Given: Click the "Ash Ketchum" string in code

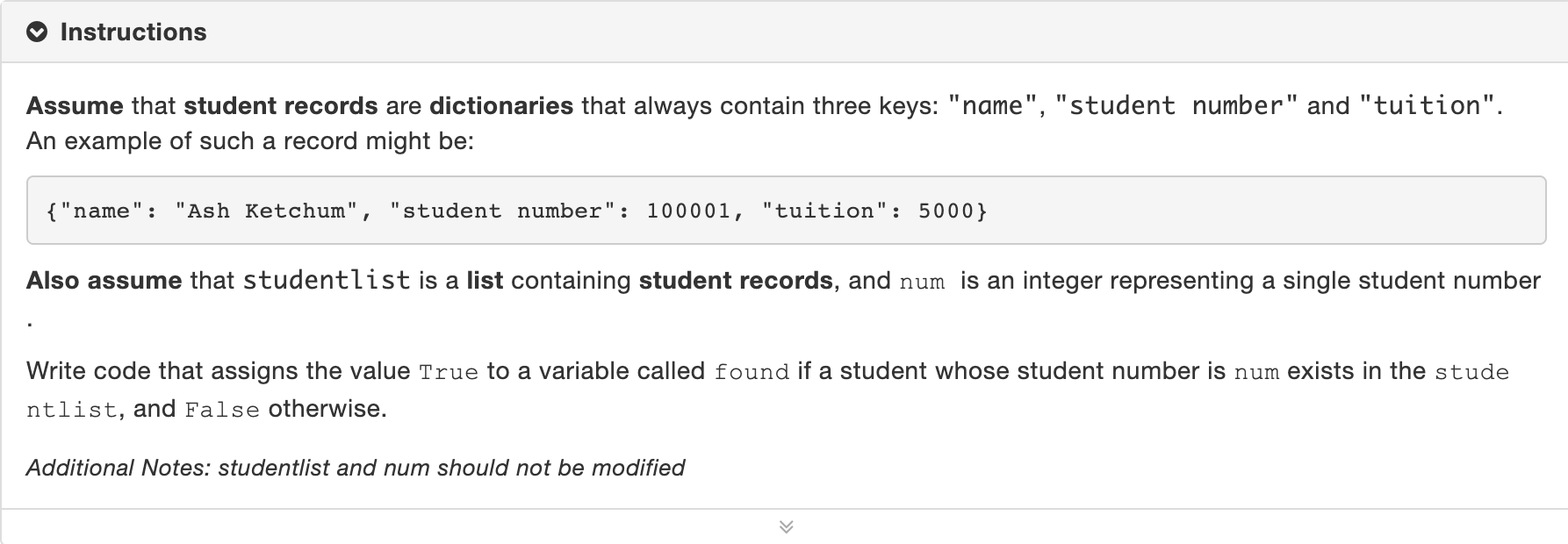Looking at the screenshot, I should (266, 211).
